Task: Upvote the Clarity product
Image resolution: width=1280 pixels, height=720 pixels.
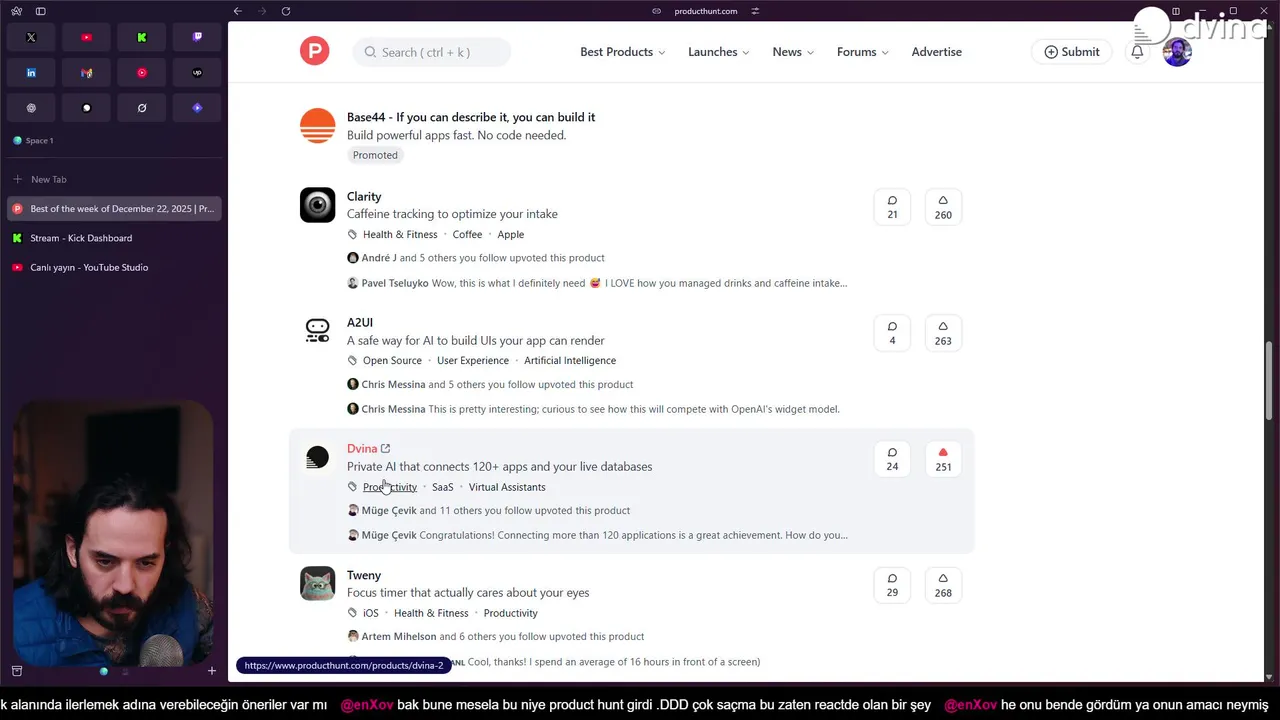Action: tap(943, 207)
